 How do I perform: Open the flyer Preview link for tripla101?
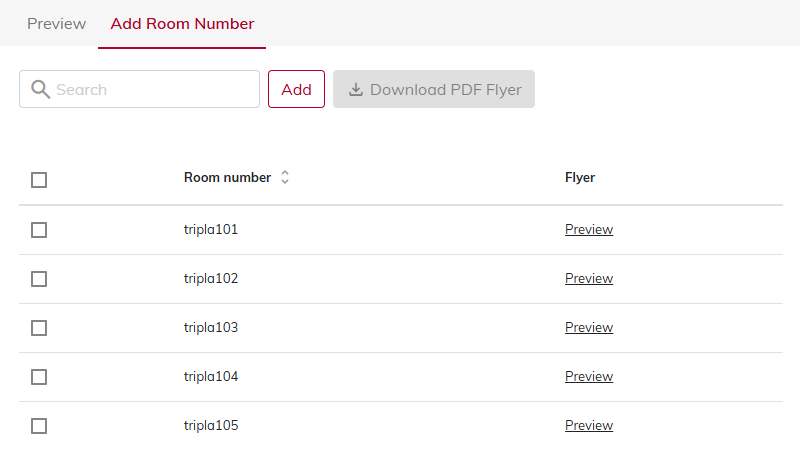pyautogui.click(x=589, y=229)
